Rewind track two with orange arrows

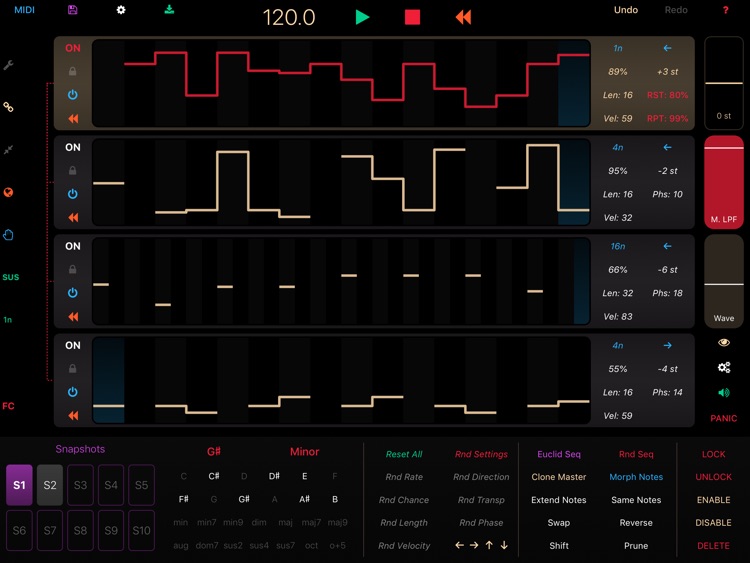pos(73,218)
